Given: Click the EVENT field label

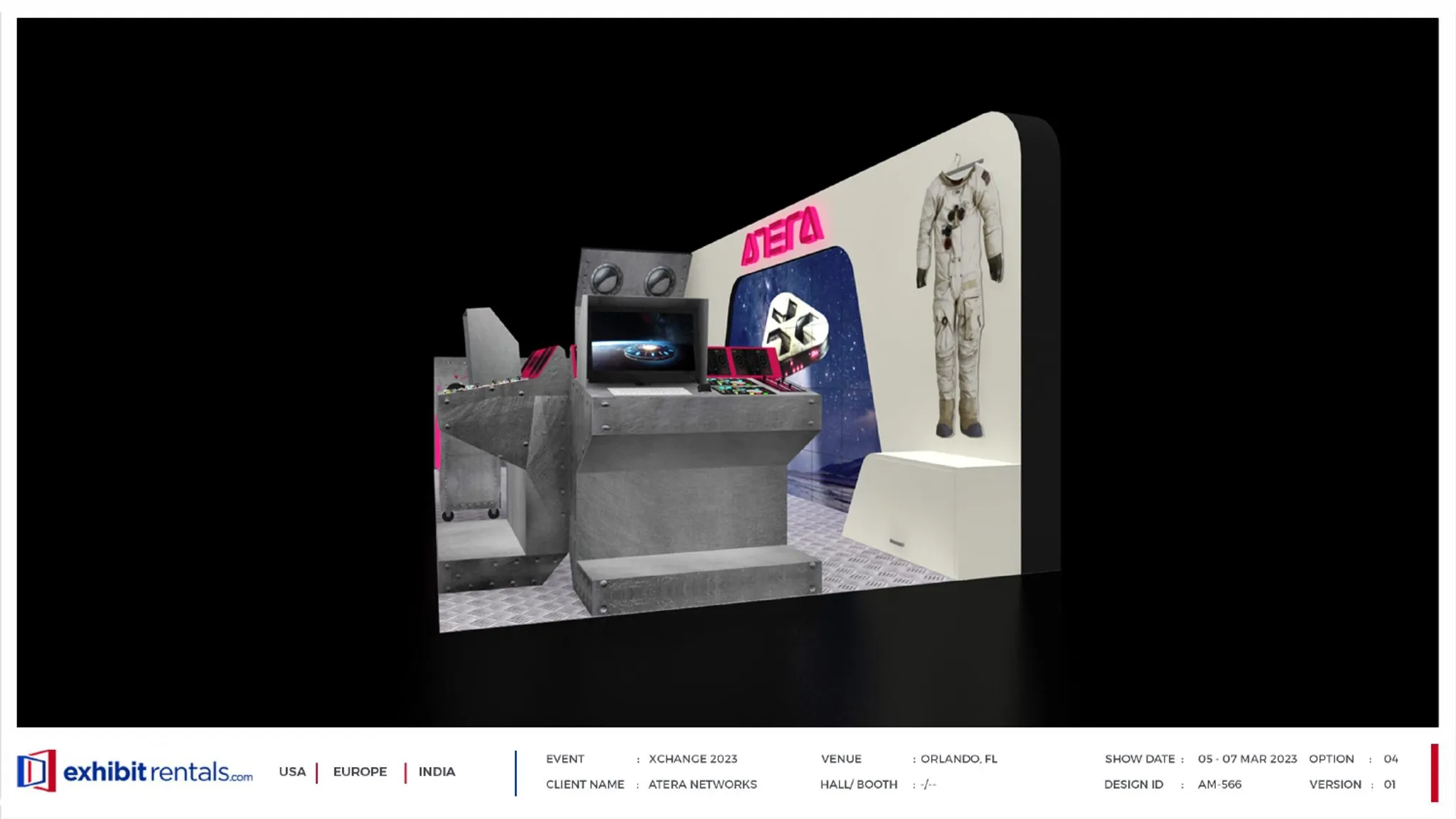Looking at the screenshot, I should click(x=565, y=759).
